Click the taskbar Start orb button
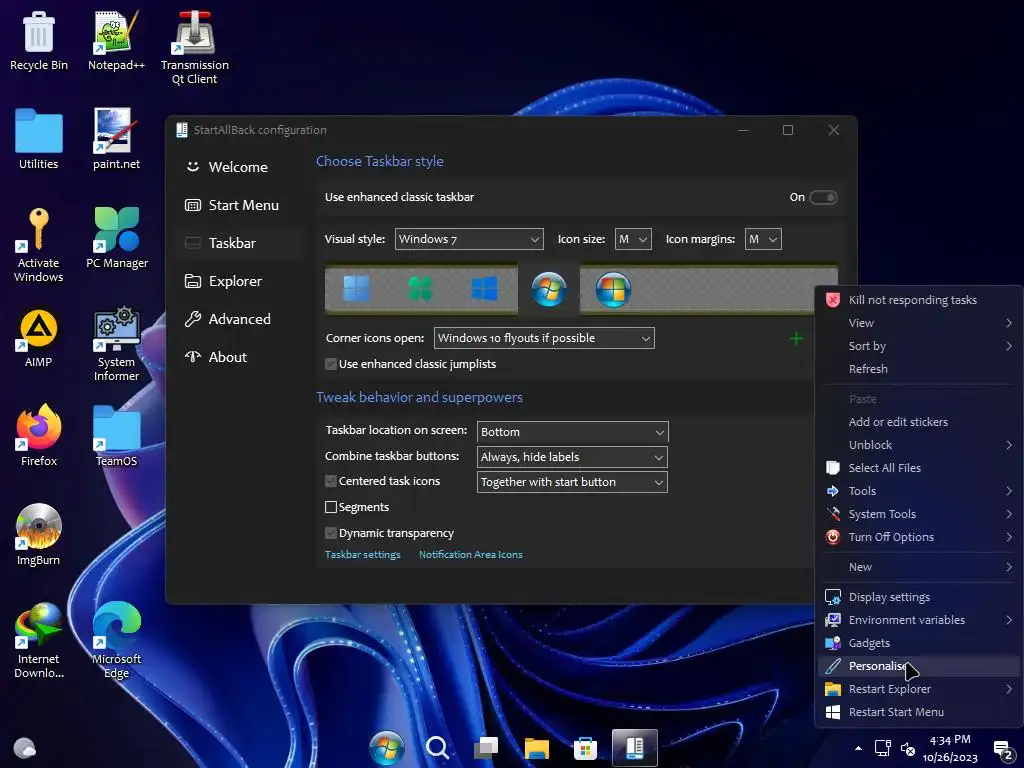Image resolution: width=1024 pixels, height=768 pixels. [x=387, y=748]
